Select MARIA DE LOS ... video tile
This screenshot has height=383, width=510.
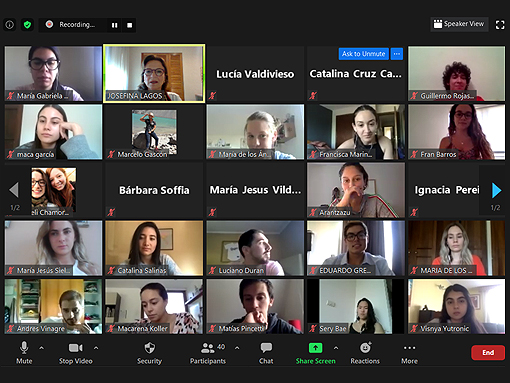coord(456,248)
